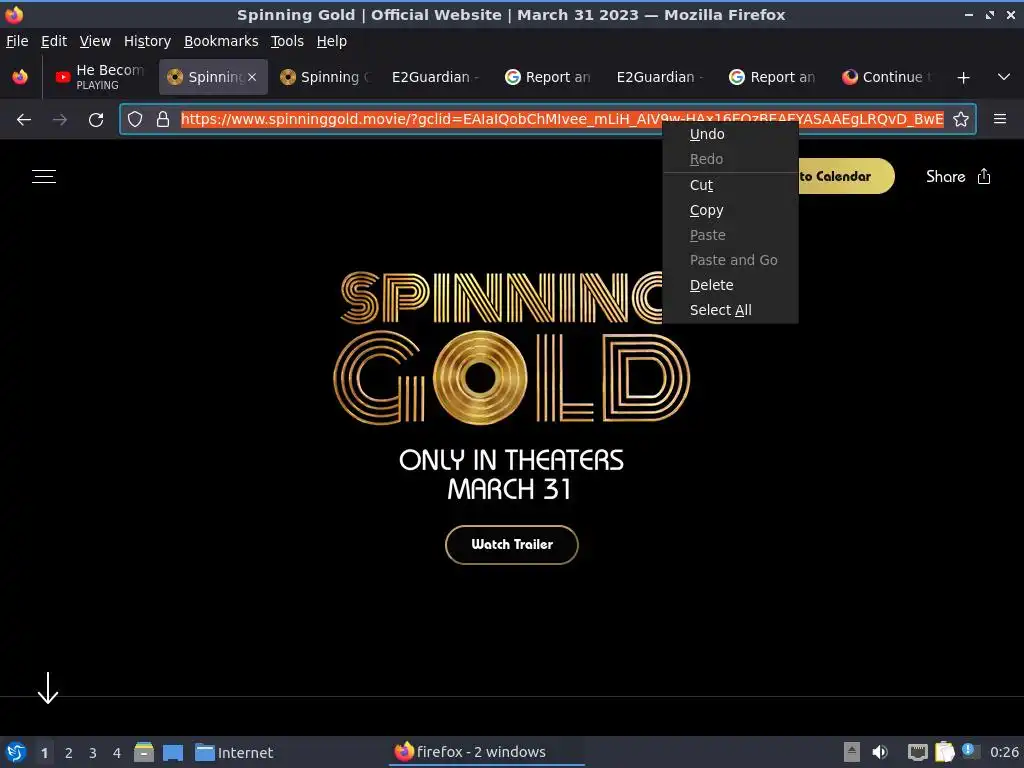Click the site security padlock icon
Image resolution: width=1024 pixels, height=768 pixels.
[163, 119]
